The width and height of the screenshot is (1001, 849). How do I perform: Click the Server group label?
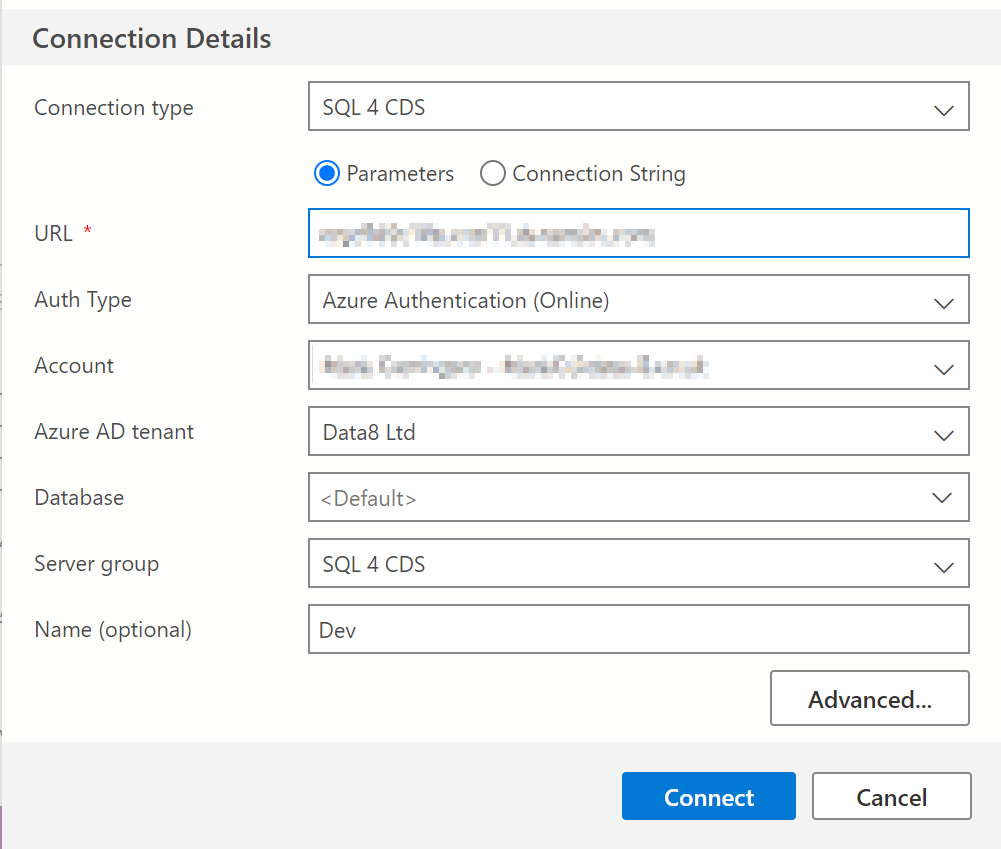pos(96,564)
